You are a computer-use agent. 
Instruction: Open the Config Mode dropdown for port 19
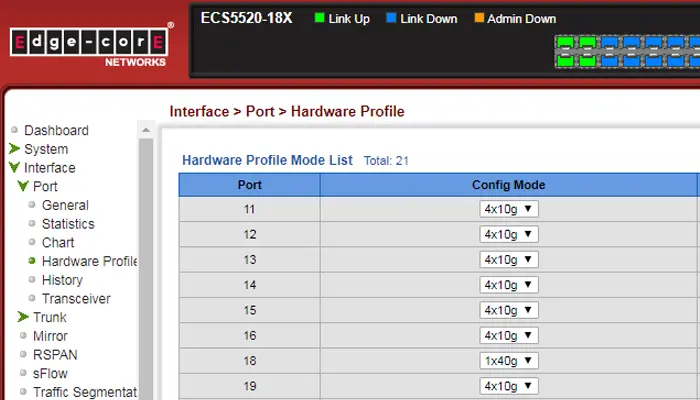[509, 386]
